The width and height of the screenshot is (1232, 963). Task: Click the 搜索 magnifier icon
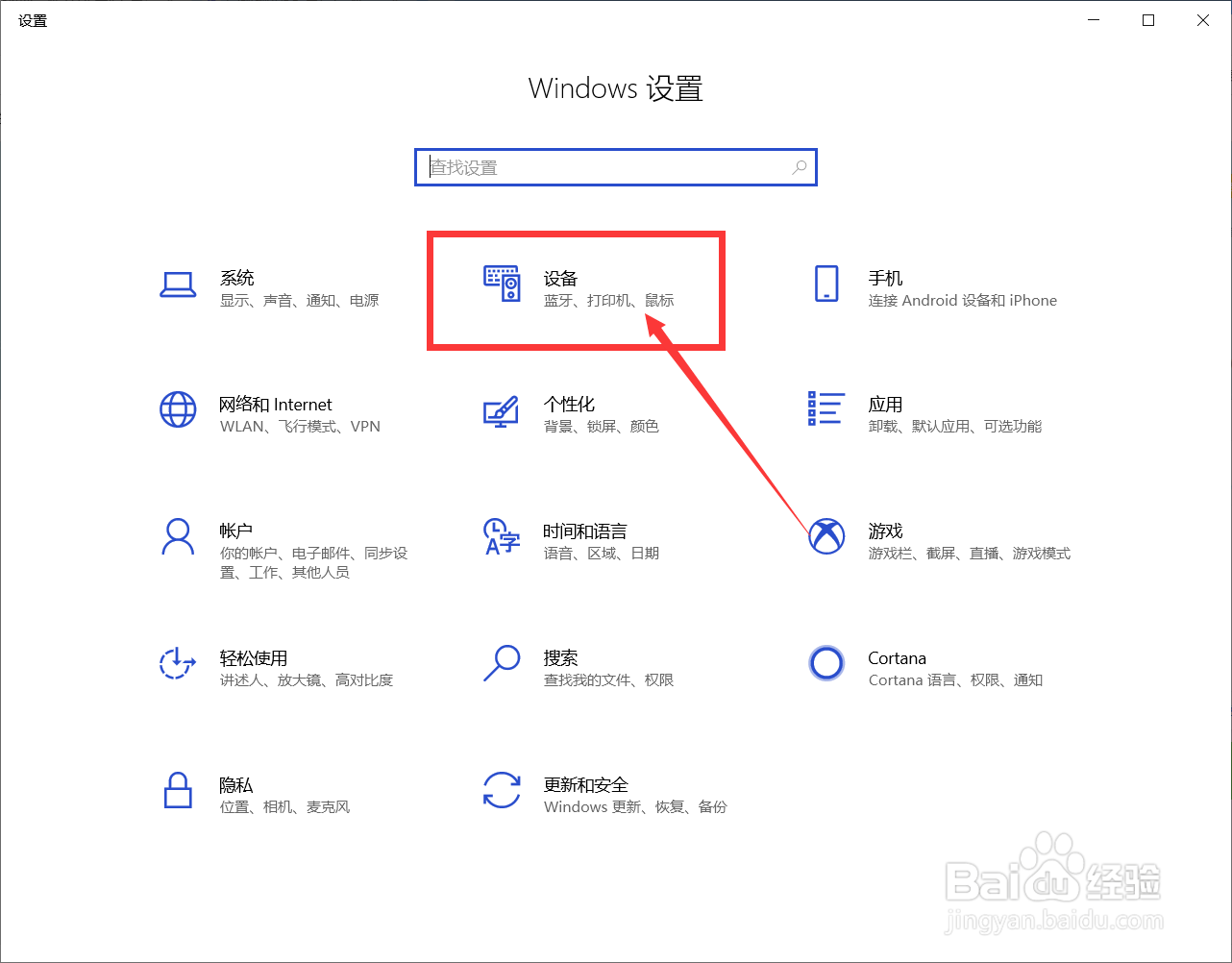click(501, 665)
